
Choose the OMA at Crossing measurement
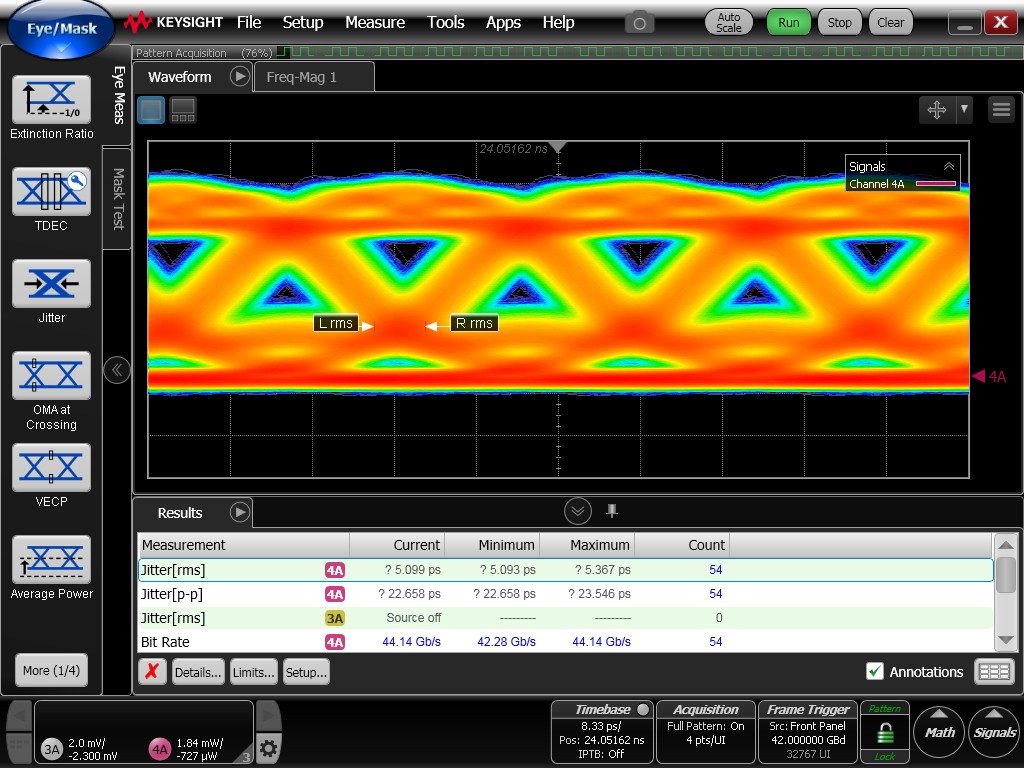[x=51, y=375]
